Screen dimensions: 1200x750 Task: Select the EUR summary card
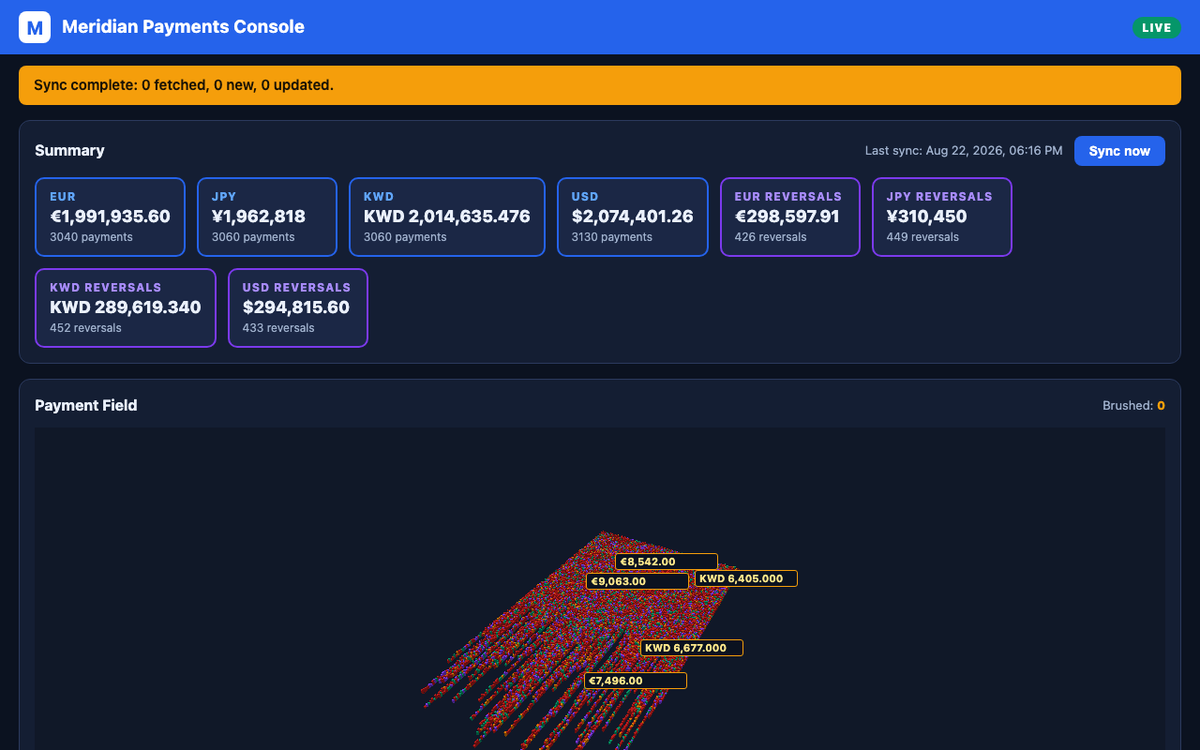pos(110,217)
